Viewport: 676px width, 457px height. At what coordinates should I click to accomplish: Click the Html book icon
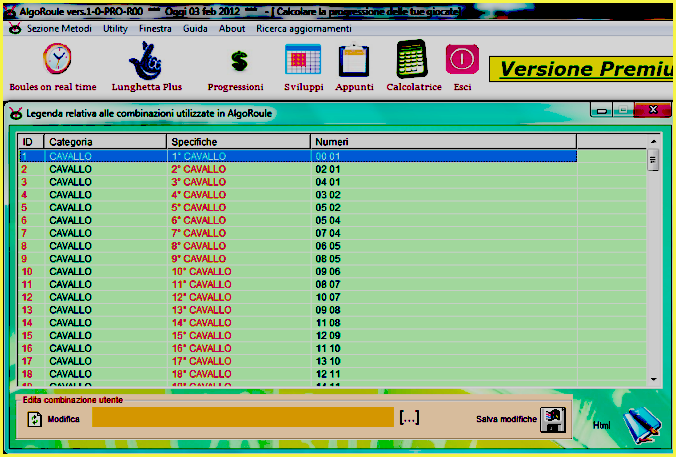click(641, 425)
